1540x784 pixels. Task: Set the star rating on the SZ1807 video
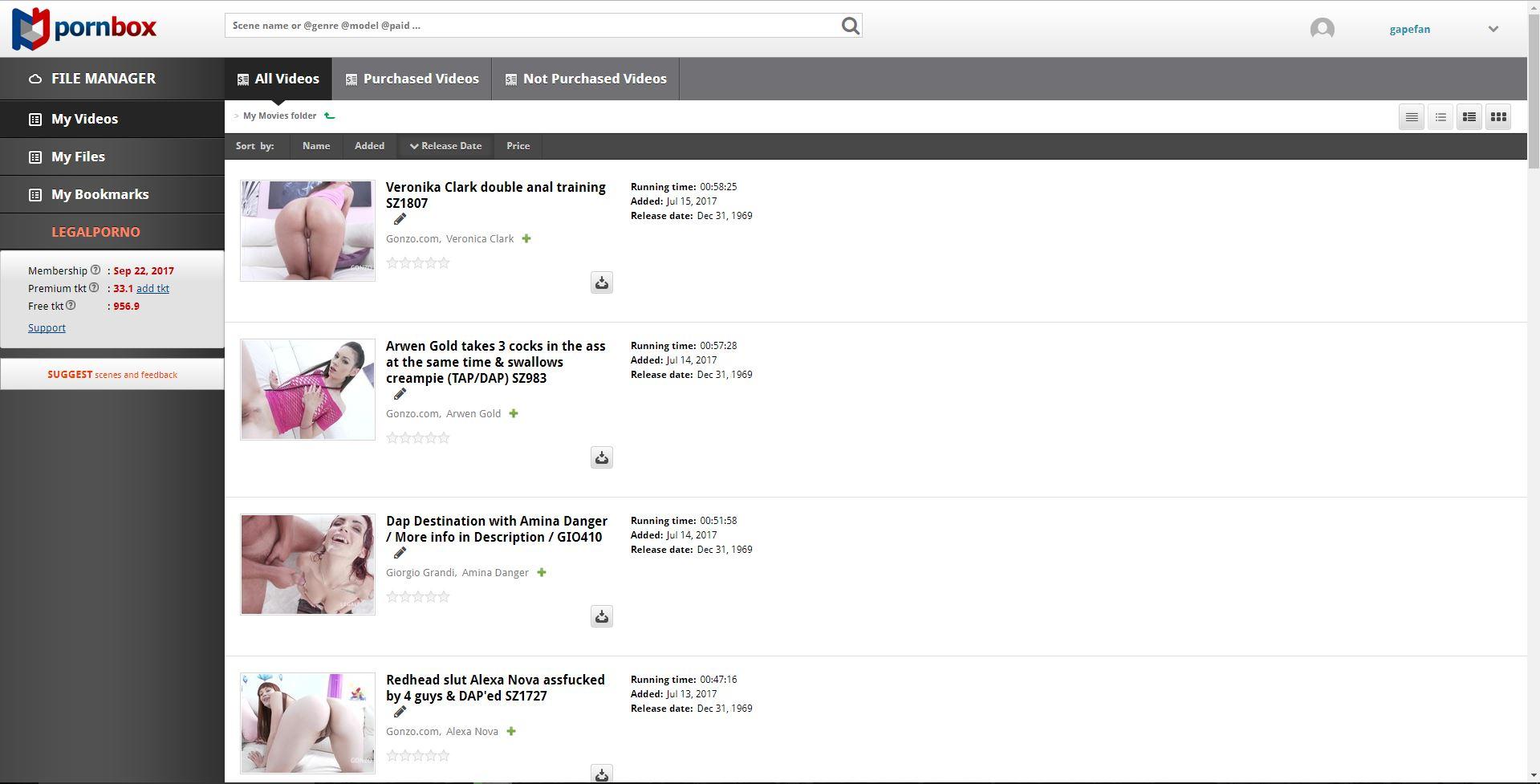coord(417,263)
